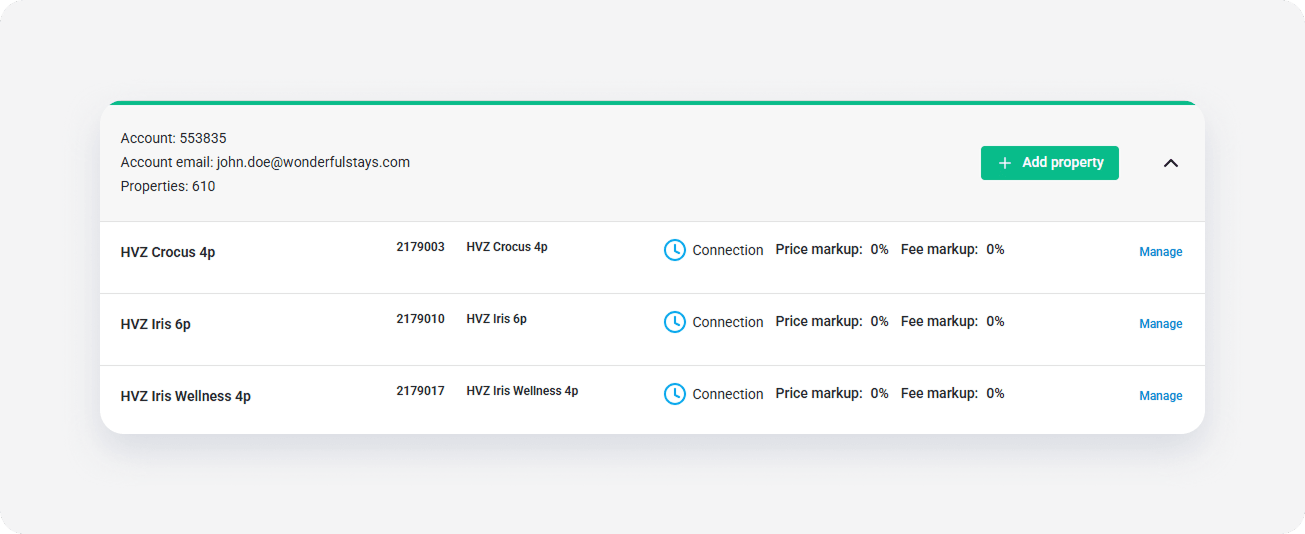The width and height of the screenshot is (1305, 534).
Task: Click Connection label in HVZ Iris Wellness 4p row
Action: (728, 394)
